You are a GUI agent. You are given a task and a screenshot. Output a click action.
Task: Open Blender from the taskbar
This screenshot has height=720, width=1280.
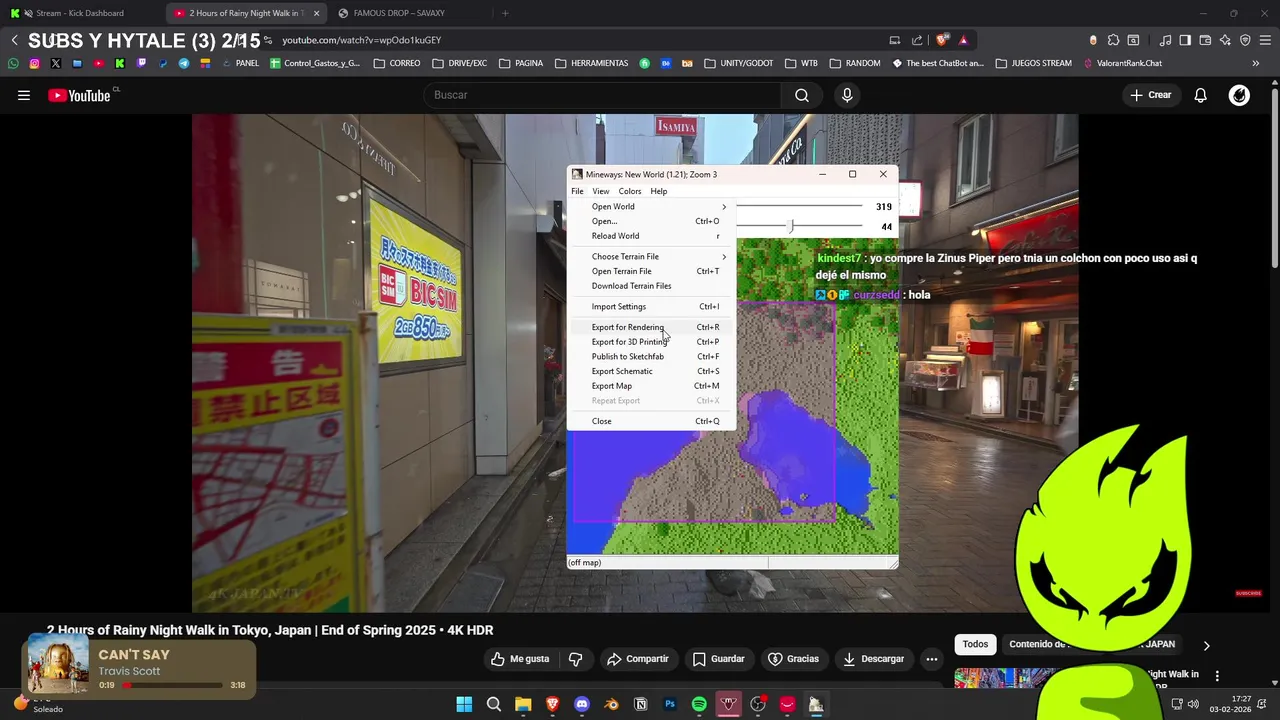(611, 705)
